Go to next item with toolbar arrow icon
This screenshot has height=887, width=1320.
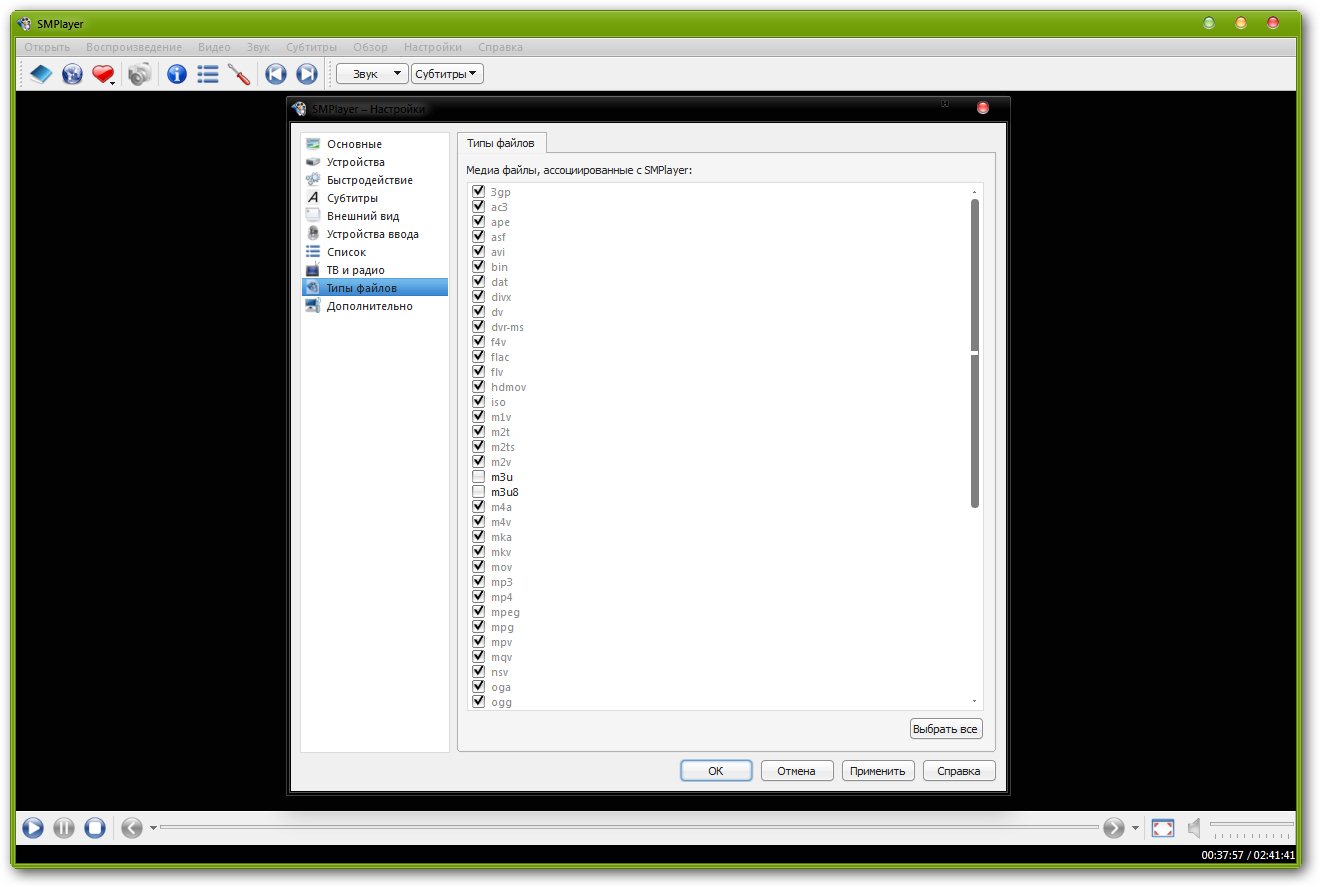click(307, 74)
